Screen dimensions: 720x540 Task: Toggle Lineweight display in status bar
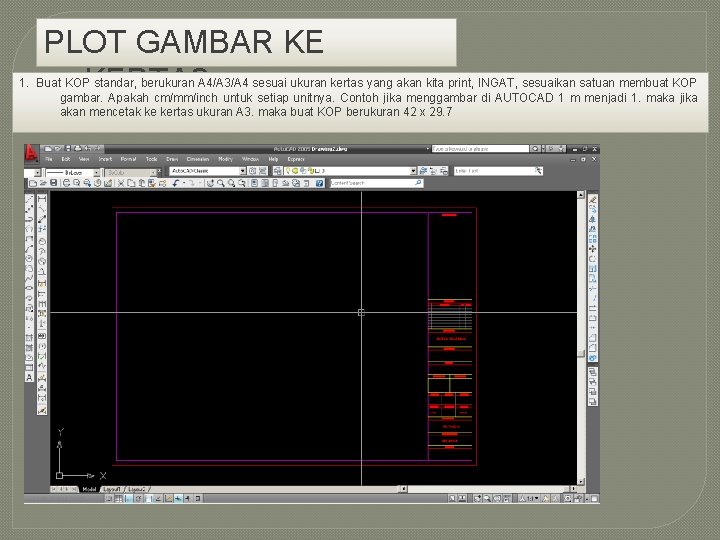(187, 499)
